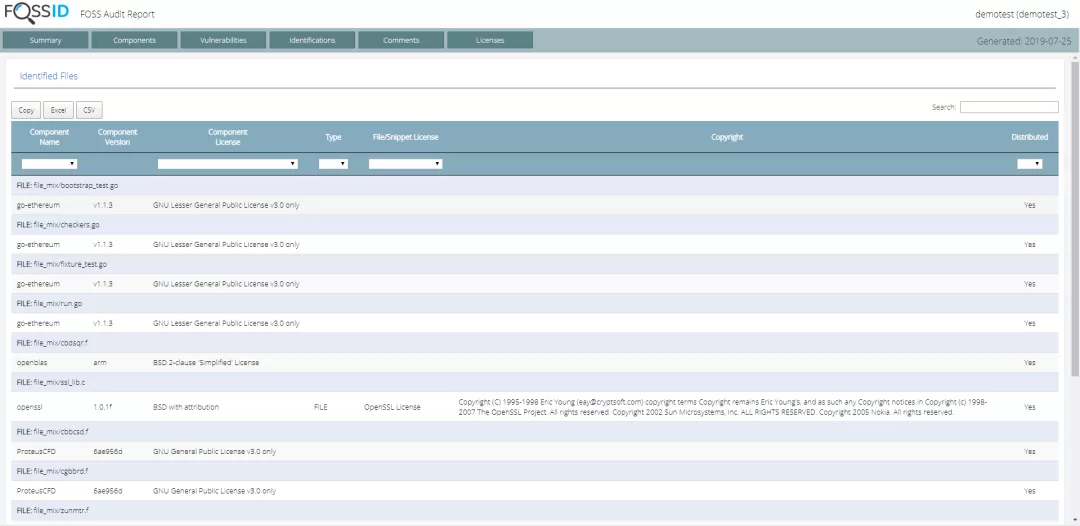The image size is (1080, 526).
Task: Go to the Comments tab
Action: (401, 40)
